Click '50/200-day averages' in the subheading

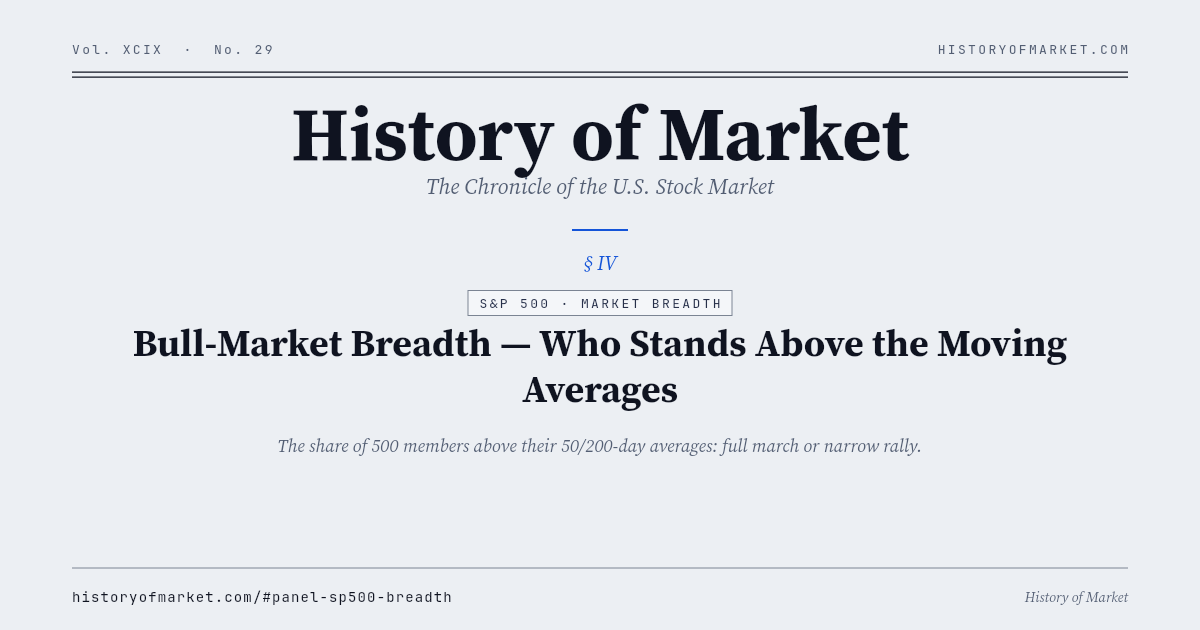coord(638,446)
